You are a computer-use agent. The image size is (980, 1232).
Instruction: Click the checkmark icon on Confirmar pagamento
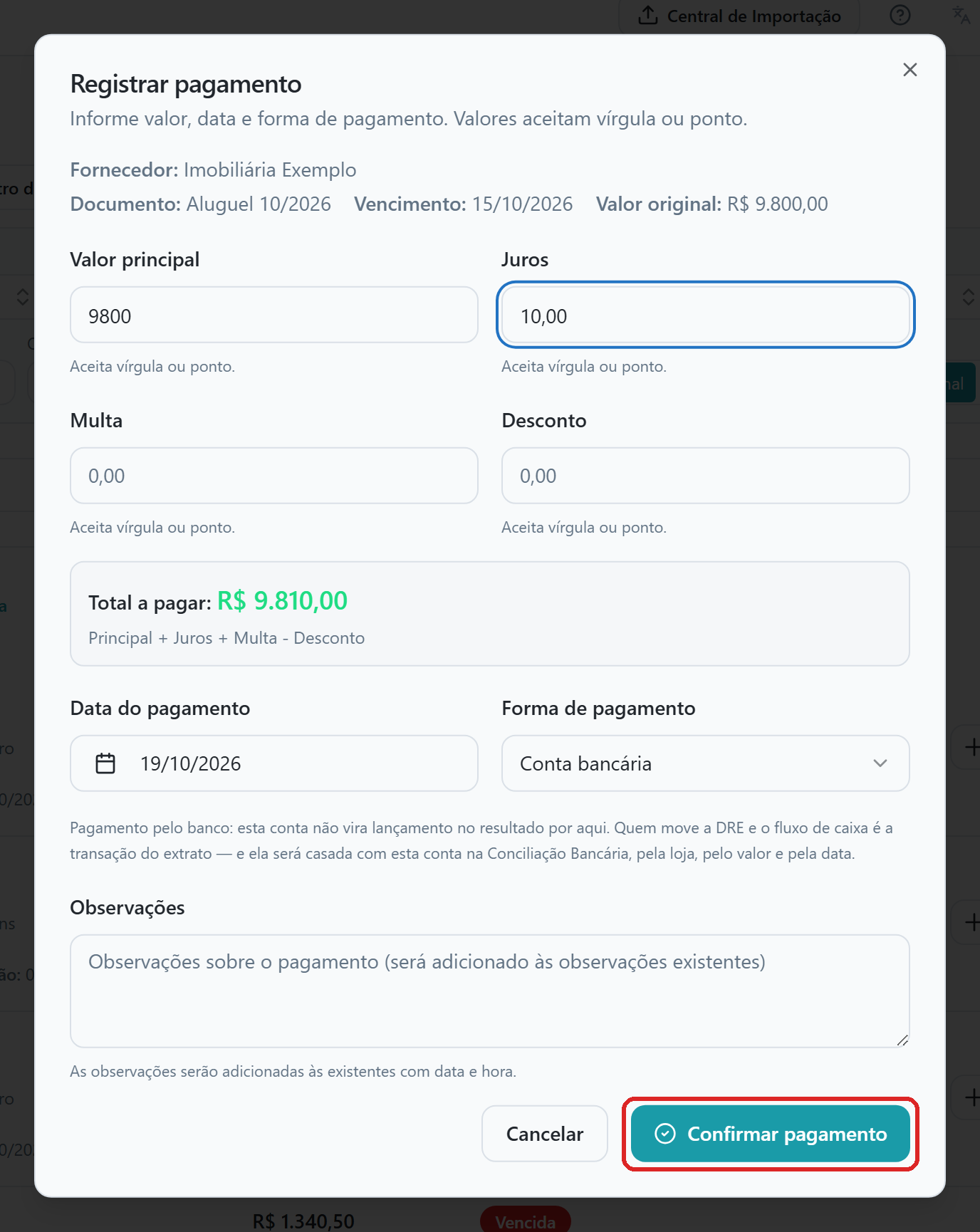tap(664, 1134)
